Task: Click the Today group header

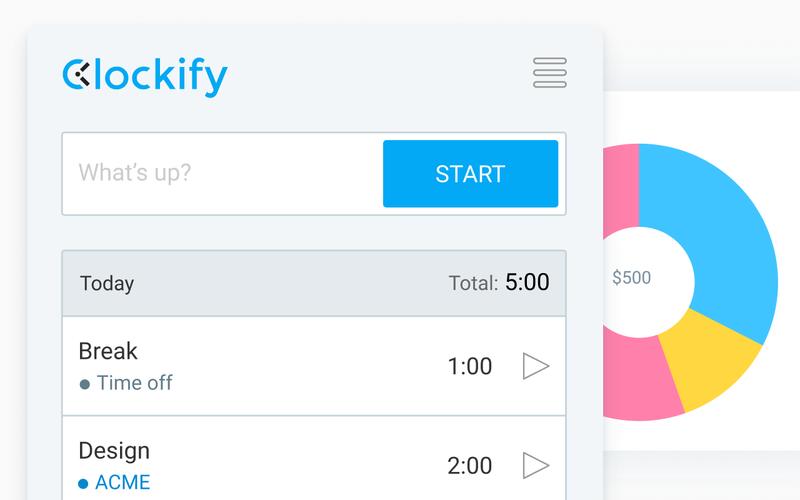Action: click(314, 283)
